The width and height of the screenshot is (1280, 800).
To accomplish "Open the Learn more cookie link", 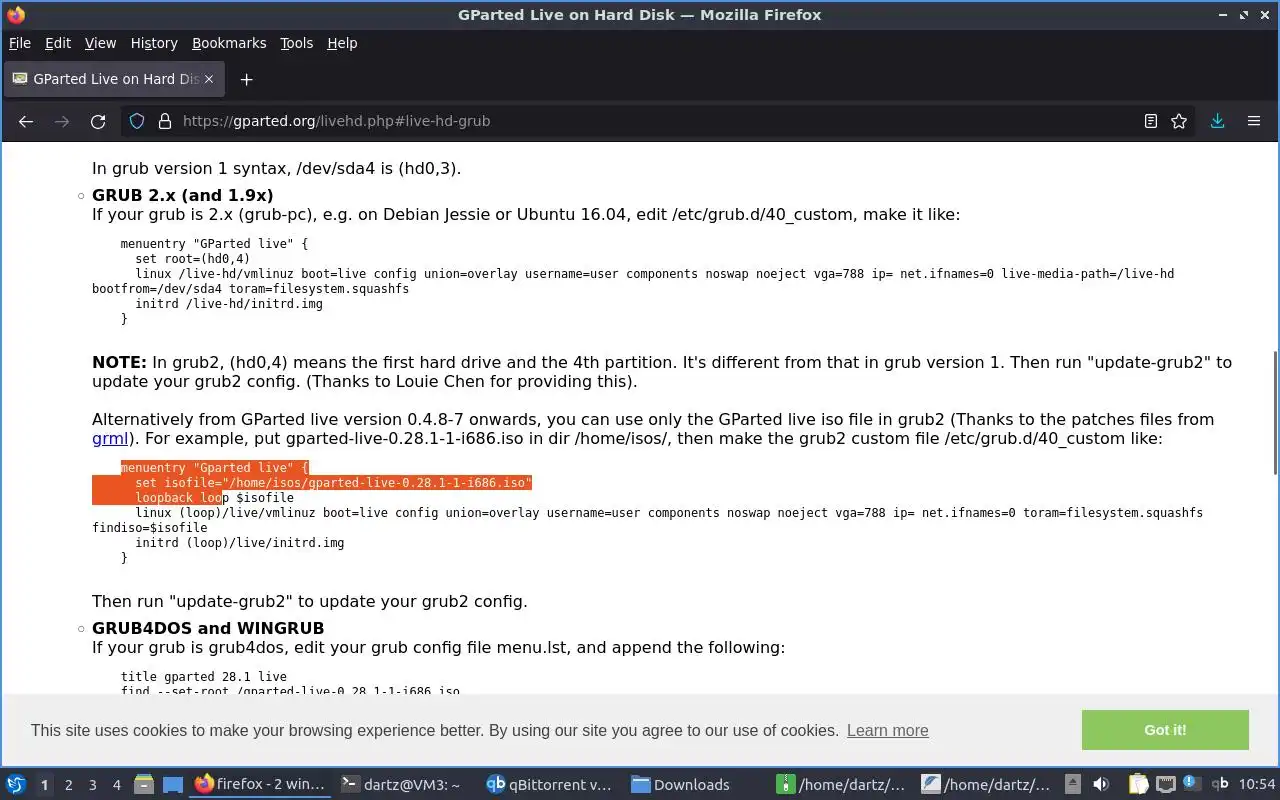I will 887,730.
